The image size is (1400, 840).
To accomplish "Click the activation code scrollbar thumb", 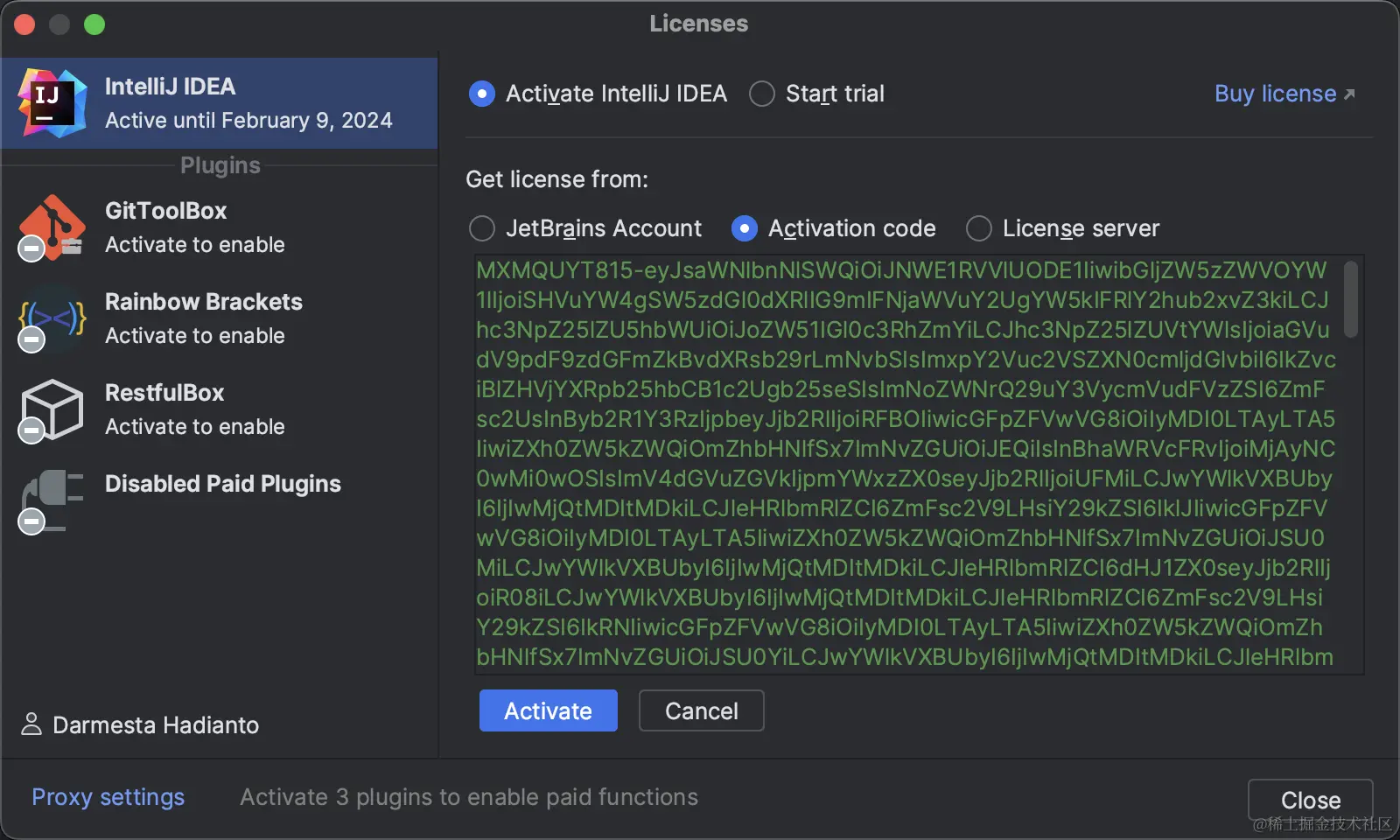I will (x=1351, y=297).
